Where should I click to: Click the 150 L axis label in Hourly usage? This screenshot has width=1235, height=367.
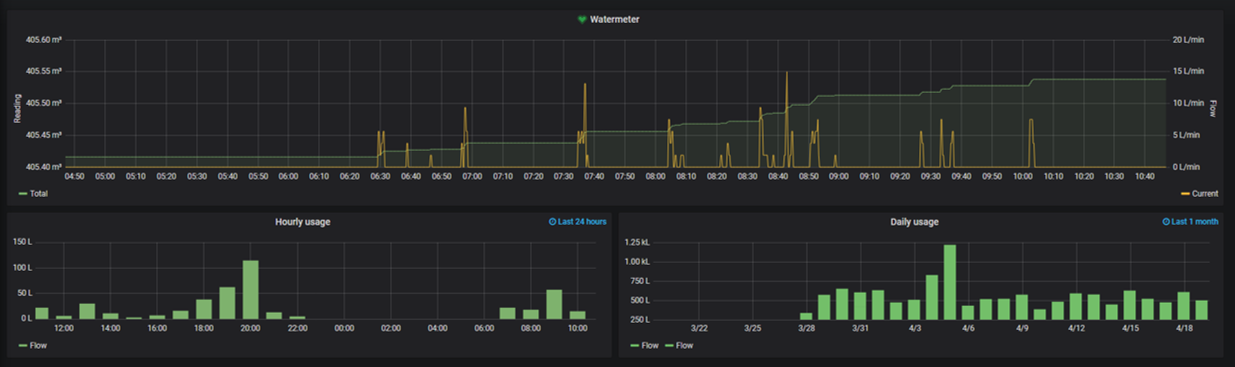coord(21,242)
